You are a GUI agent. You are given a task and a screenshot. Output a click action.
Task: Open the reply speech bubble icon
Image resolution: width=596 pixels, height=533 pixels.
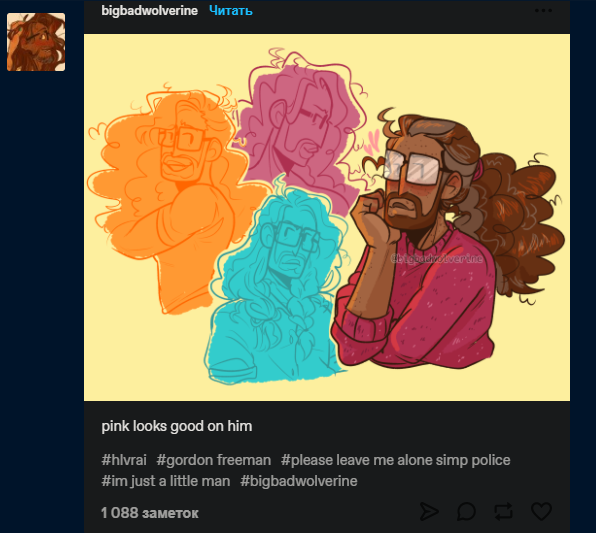466,511
